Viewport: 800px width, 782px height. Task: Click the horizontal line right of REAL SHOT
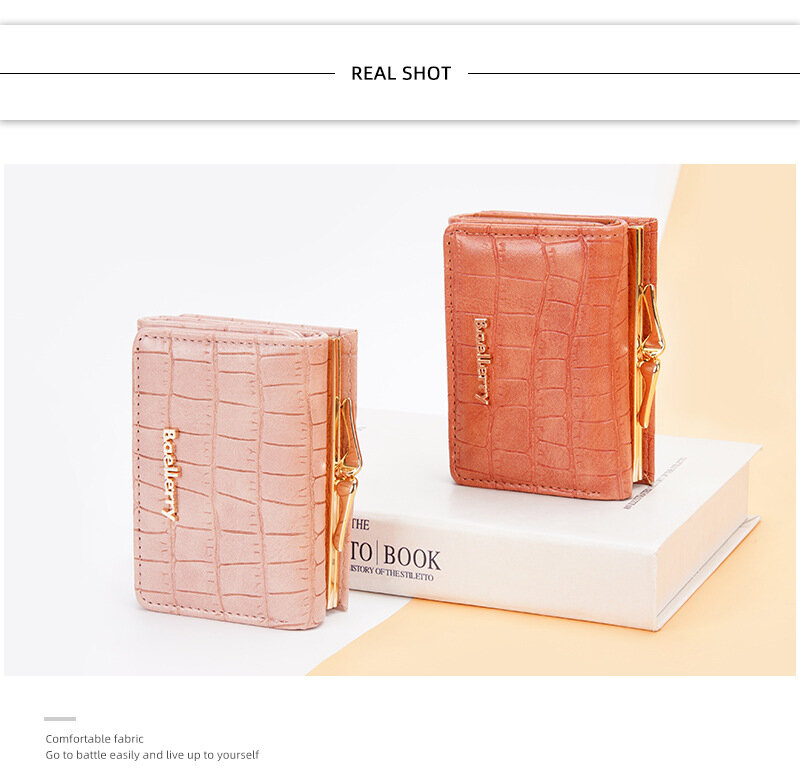tap(634, 73)
